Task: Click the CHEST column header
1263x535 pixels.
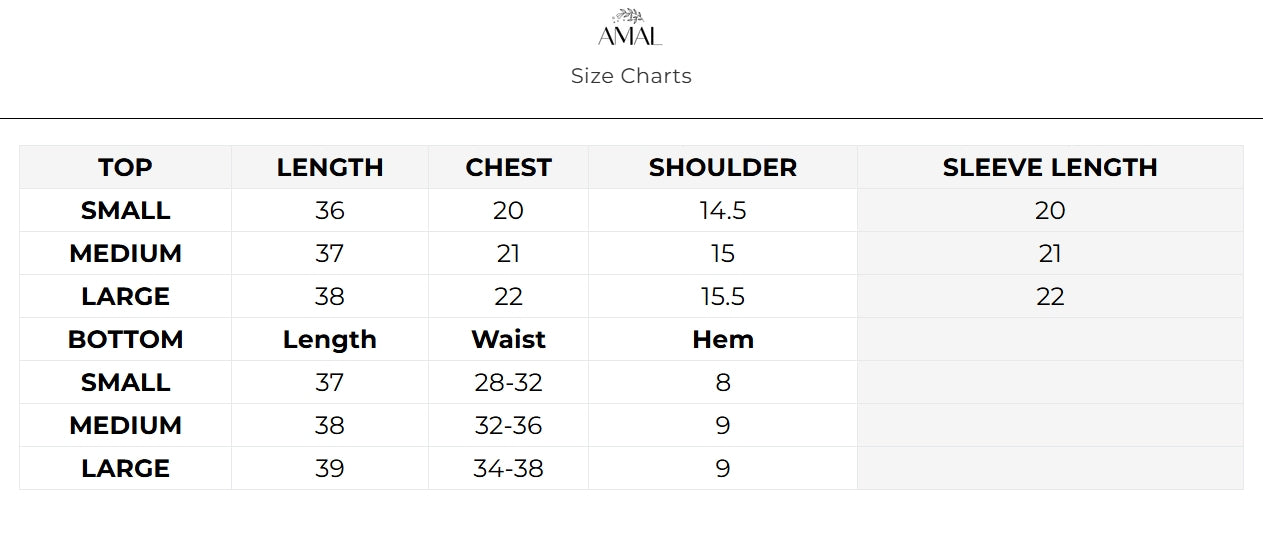Action: click(508, 168)
